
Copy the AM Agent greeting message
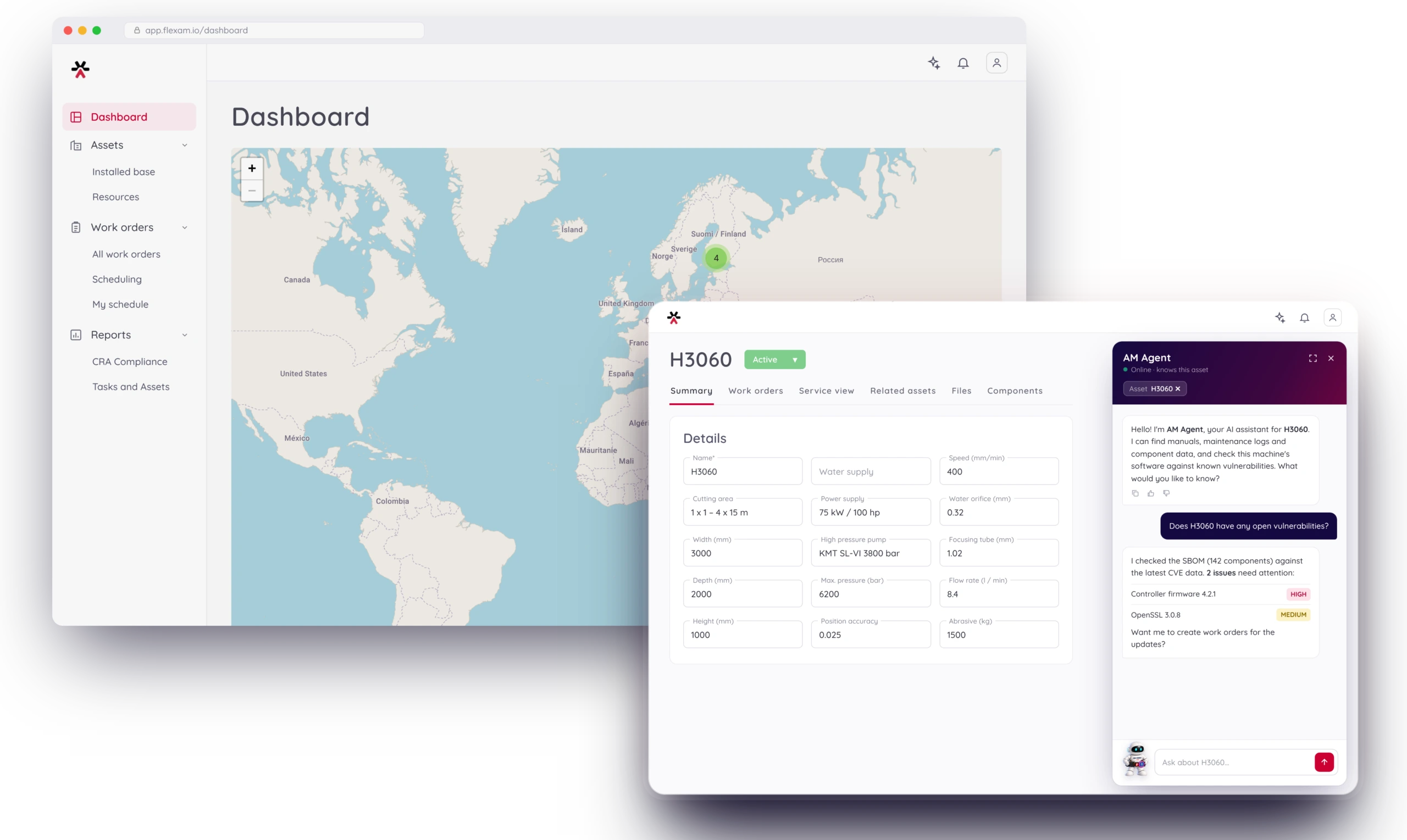1134,493
